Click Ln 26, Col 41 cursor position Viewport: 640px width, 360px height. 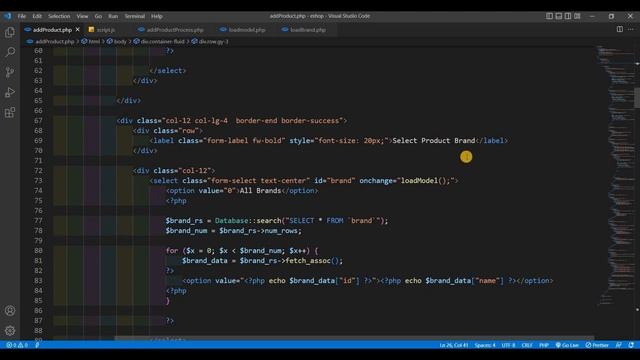coord(453,345)
